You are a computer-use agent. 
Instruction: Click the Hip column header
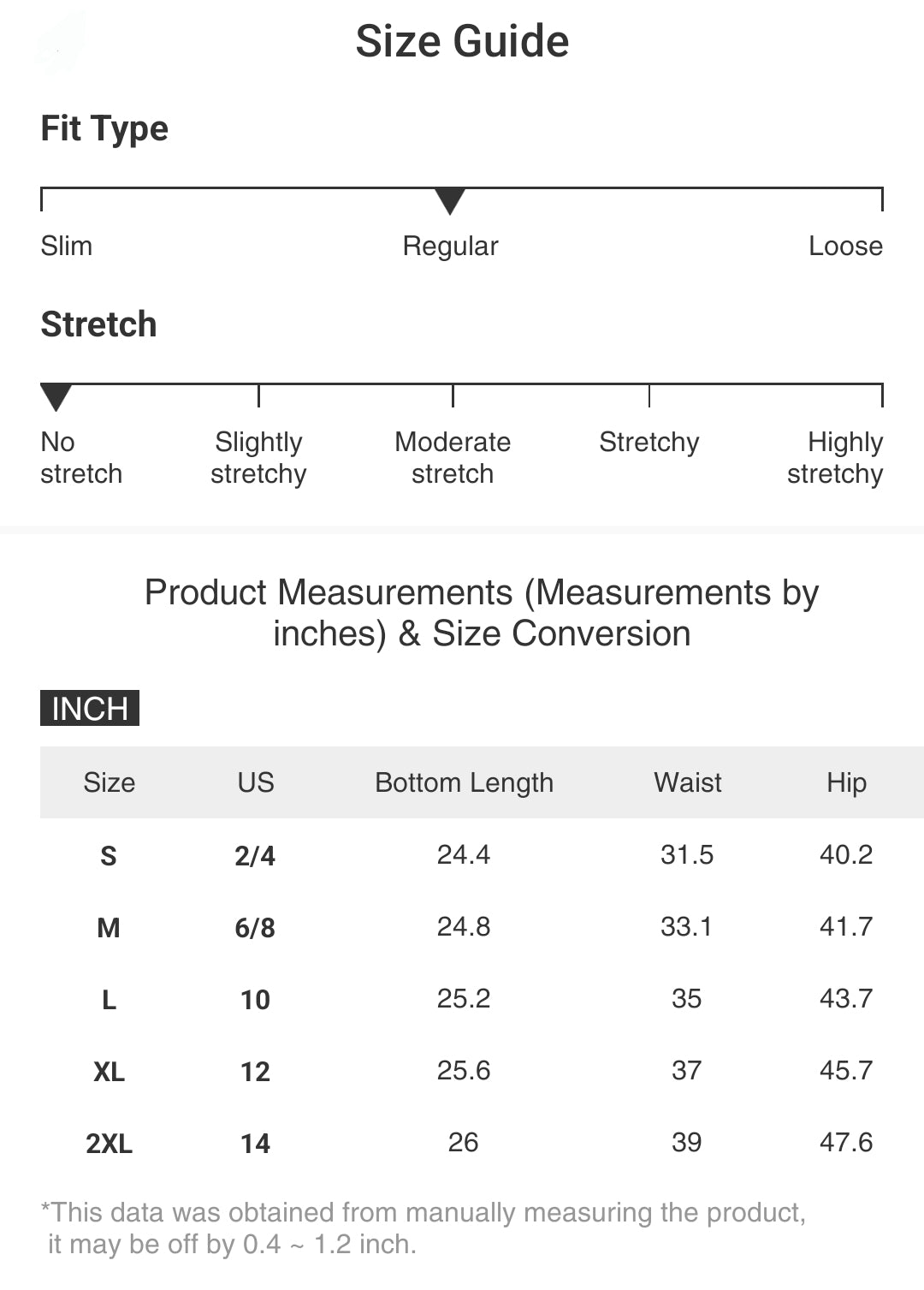pyautogui.click(x=846, y=782)
